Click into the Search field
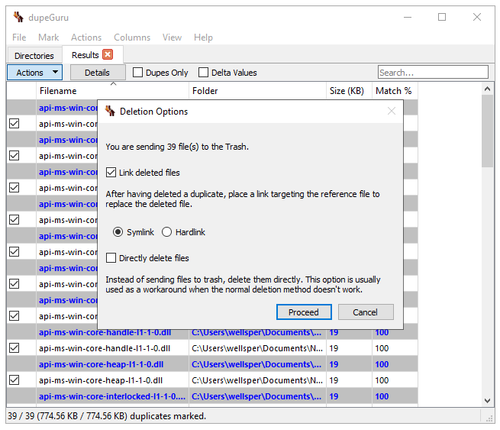 433,72
